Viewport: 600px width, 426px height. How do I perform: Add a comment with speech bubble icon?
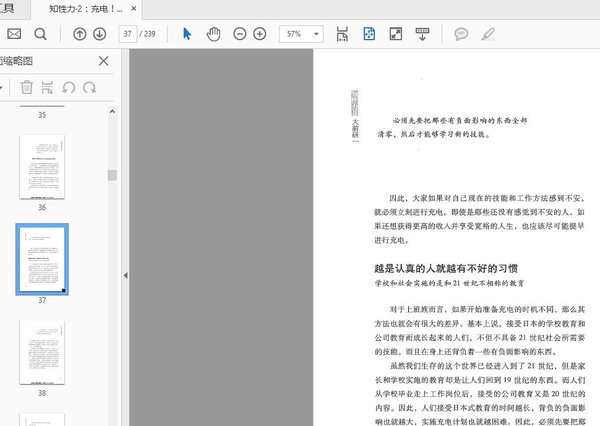(x=461, y=34)
